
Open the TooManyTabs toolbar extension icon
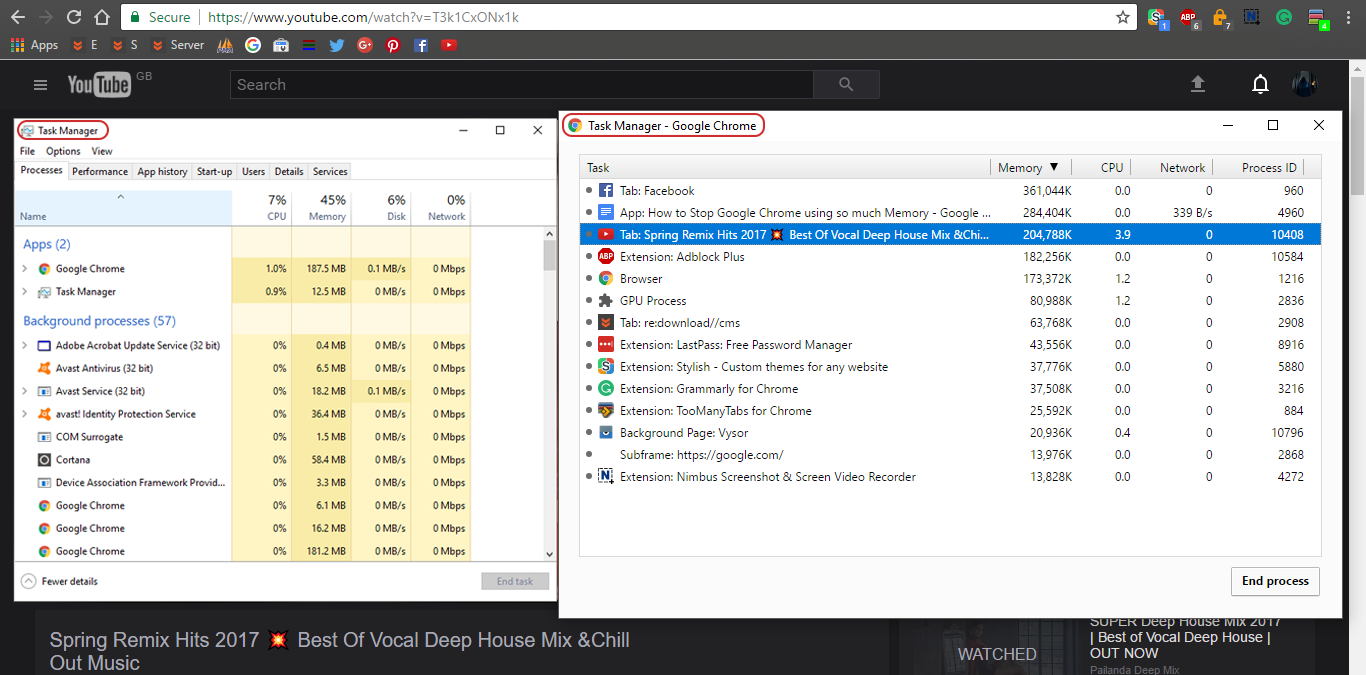click(1317, 17)
